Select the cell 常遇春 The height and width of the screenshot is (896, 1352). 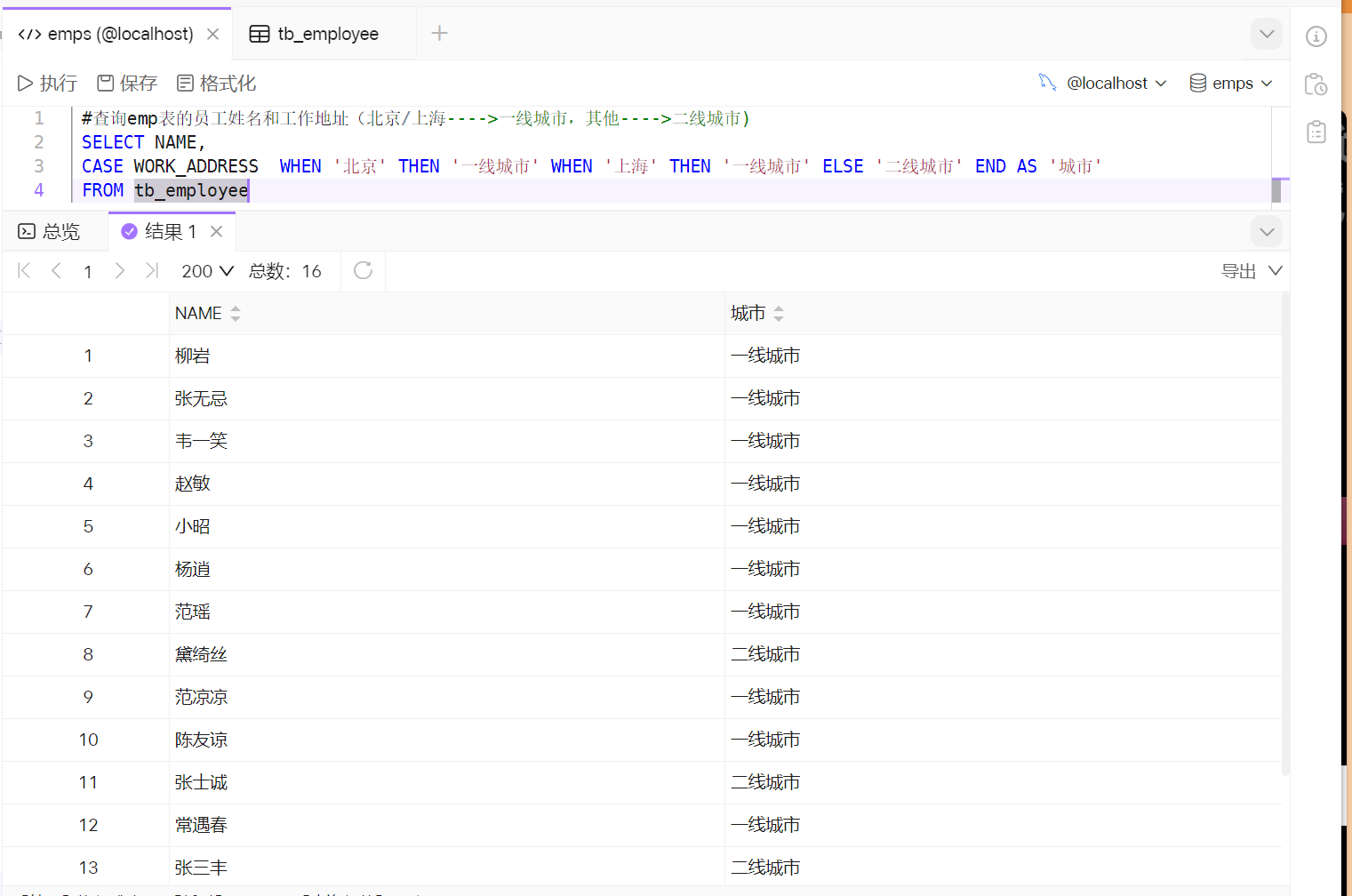point(447,826)
